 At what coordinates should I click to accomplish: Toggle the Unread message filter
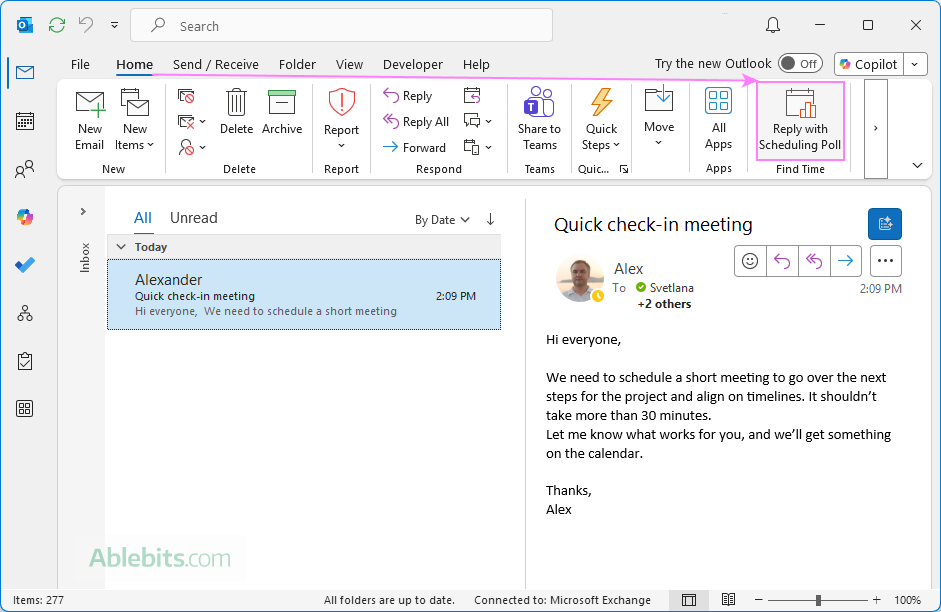point(193,217)
